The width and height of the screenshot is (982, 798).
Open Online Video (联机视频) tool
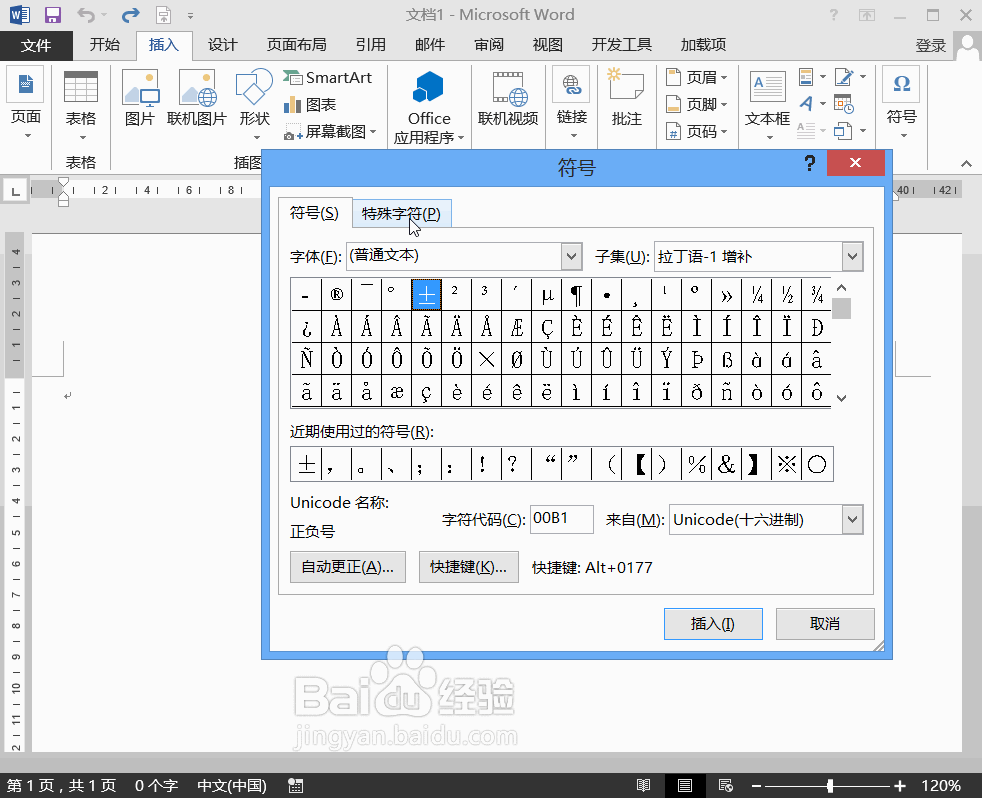coord(508,98)
